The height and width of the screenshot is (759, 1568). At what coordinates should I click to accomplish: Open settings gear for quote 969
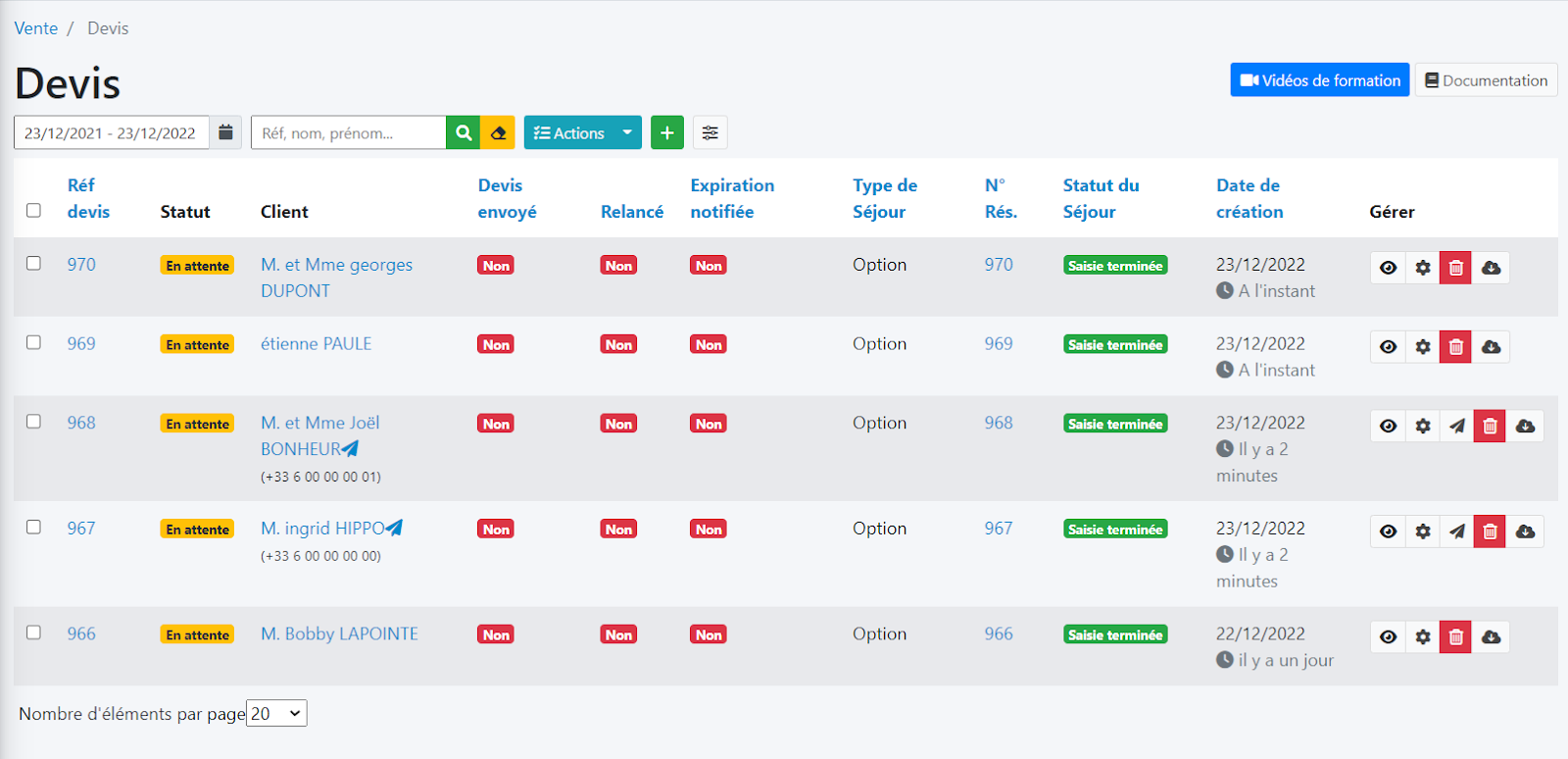pyautogui.click(x=1422, y=347)
